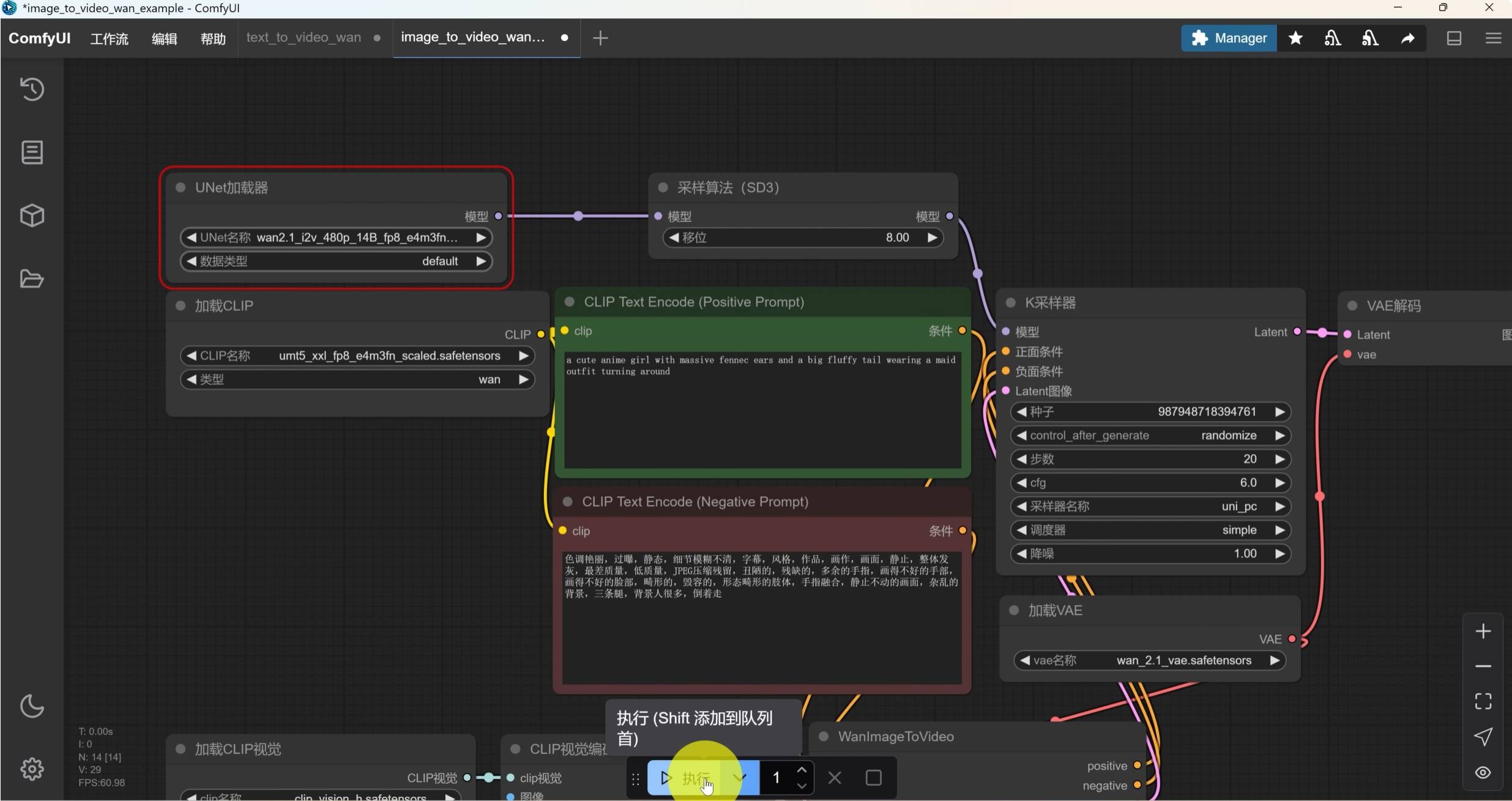Grab the action bar drag handle dots
This screenshot has height=801, width=1512.
pos(636,778)
